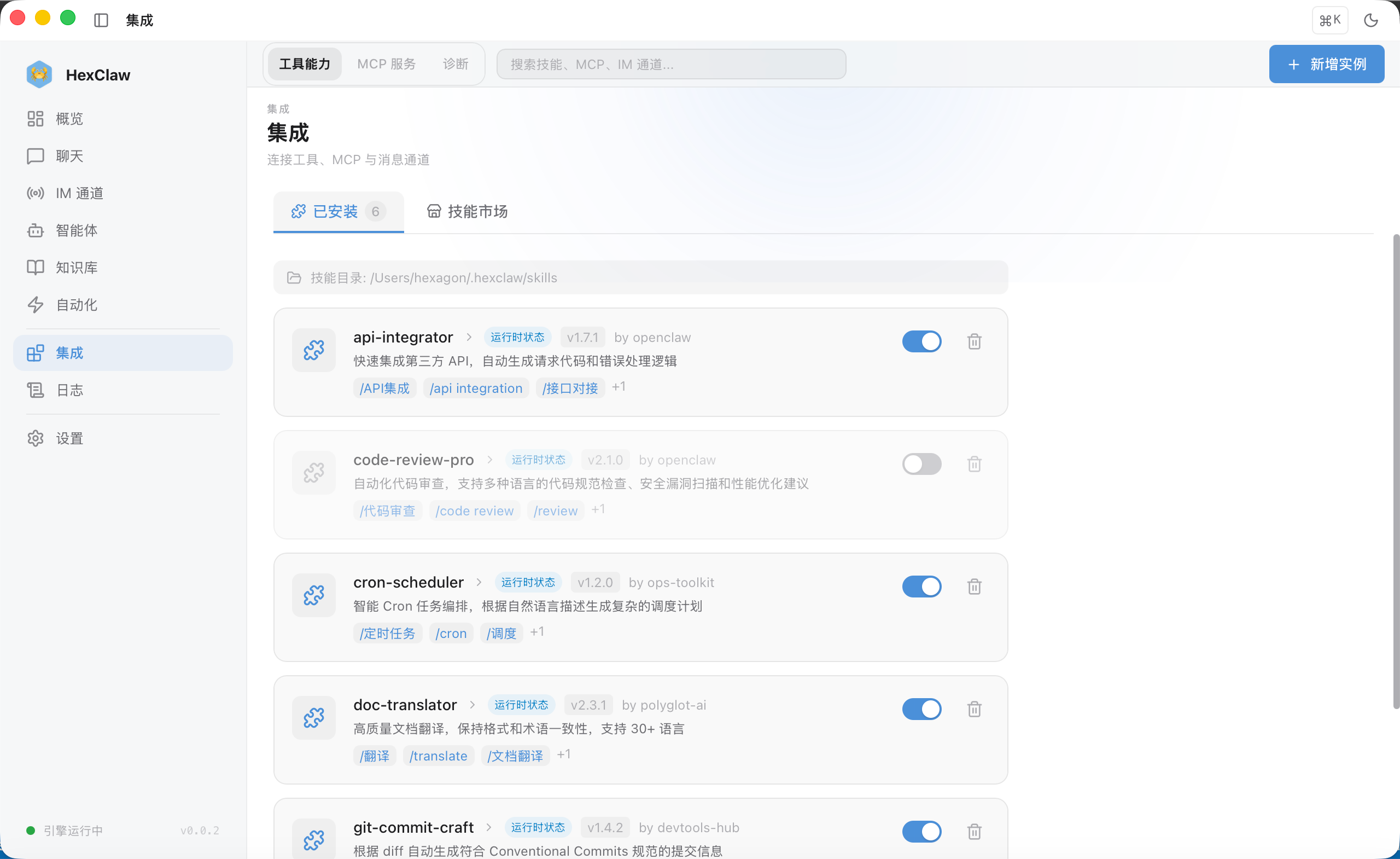Click the /代码审查 tag
This screenshot has height=859, width=1400.
click(x=388, y=510)
